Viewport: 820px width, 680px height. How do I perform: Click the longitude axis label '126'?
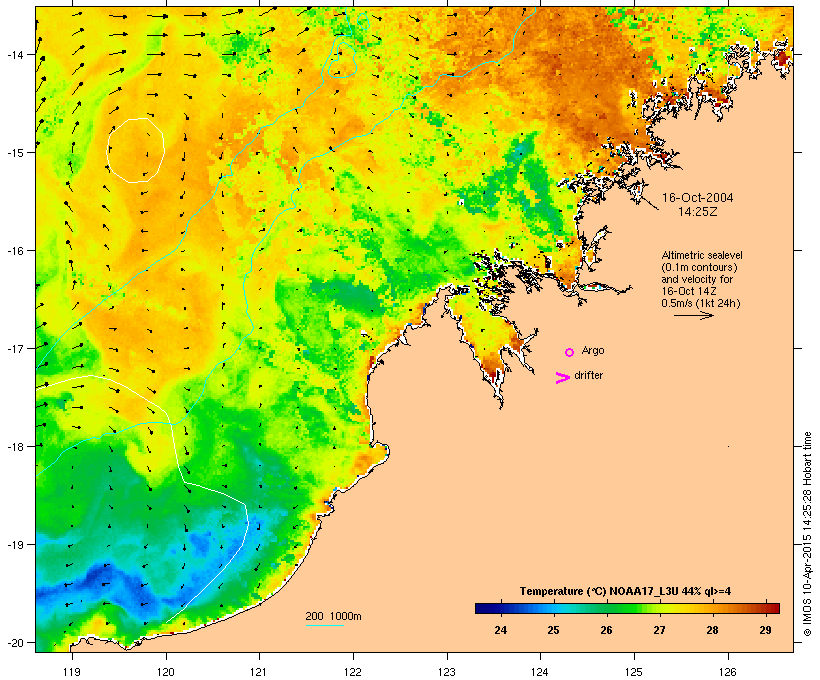[x=728, y=672]
